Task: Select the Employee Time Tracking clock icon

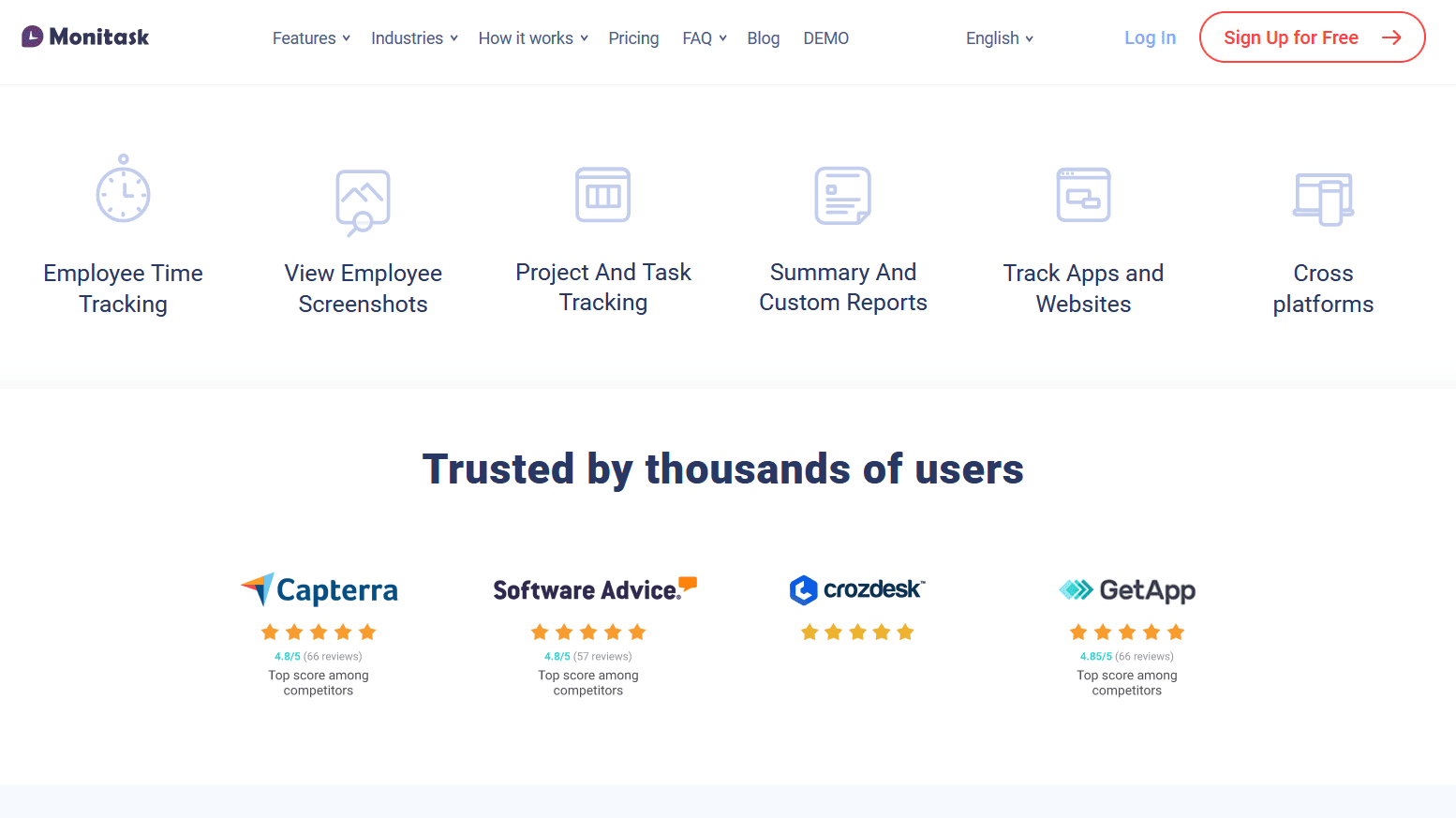Action: click(123, 190)
